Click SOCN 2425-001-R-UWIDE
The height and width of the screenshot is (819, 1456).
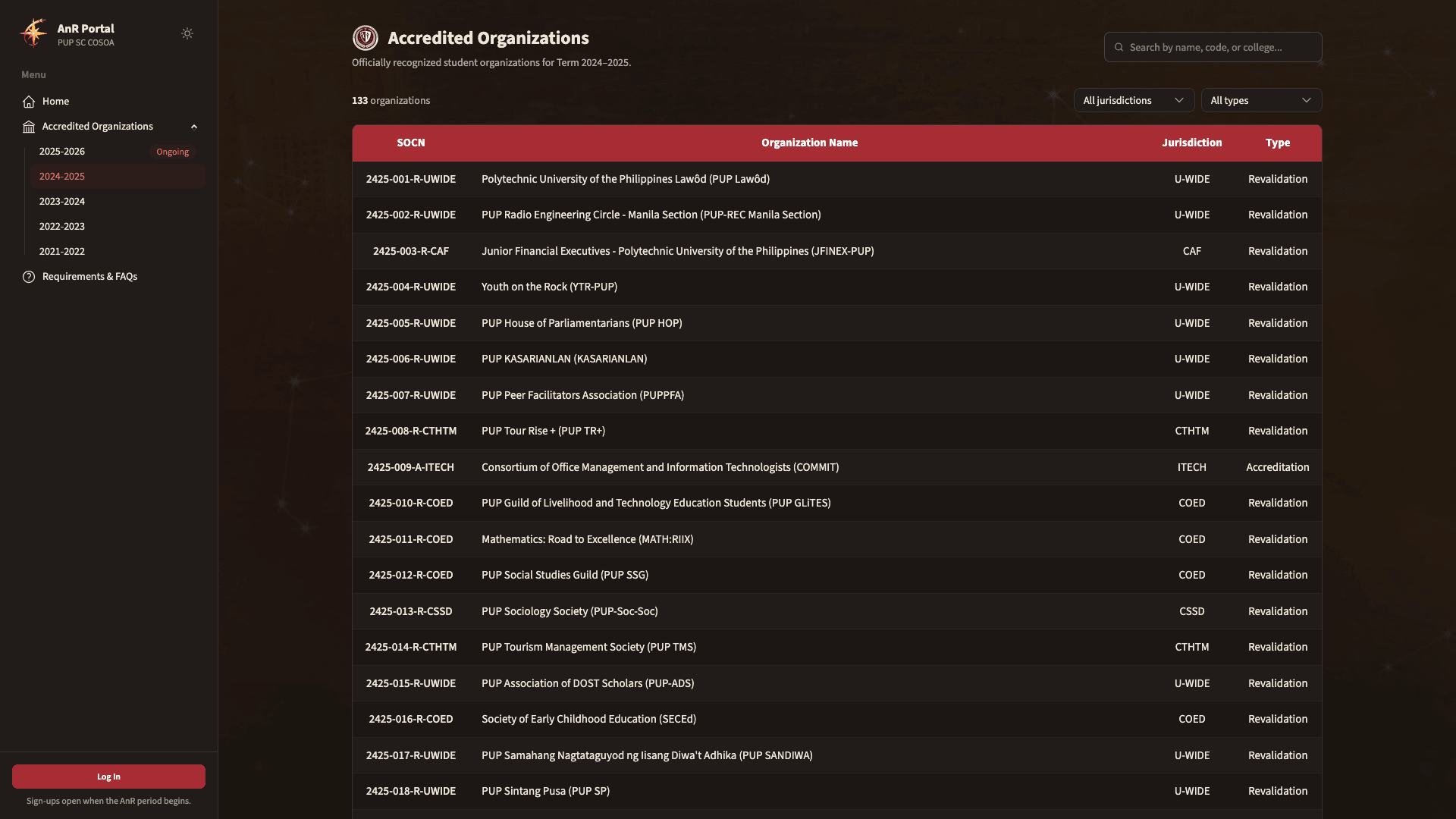click(x=411, y=179)
